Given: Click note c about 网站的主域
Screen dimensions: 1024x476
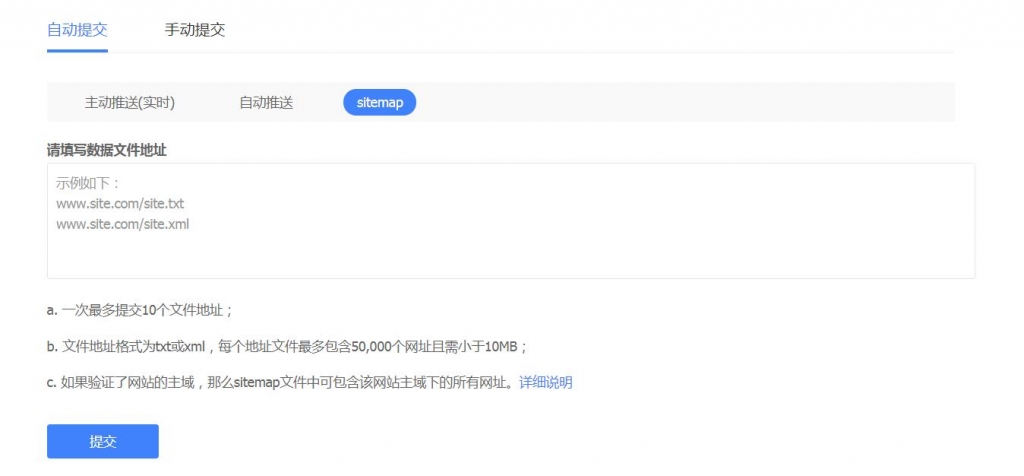Looking at the screenshot, I should 282,383.
